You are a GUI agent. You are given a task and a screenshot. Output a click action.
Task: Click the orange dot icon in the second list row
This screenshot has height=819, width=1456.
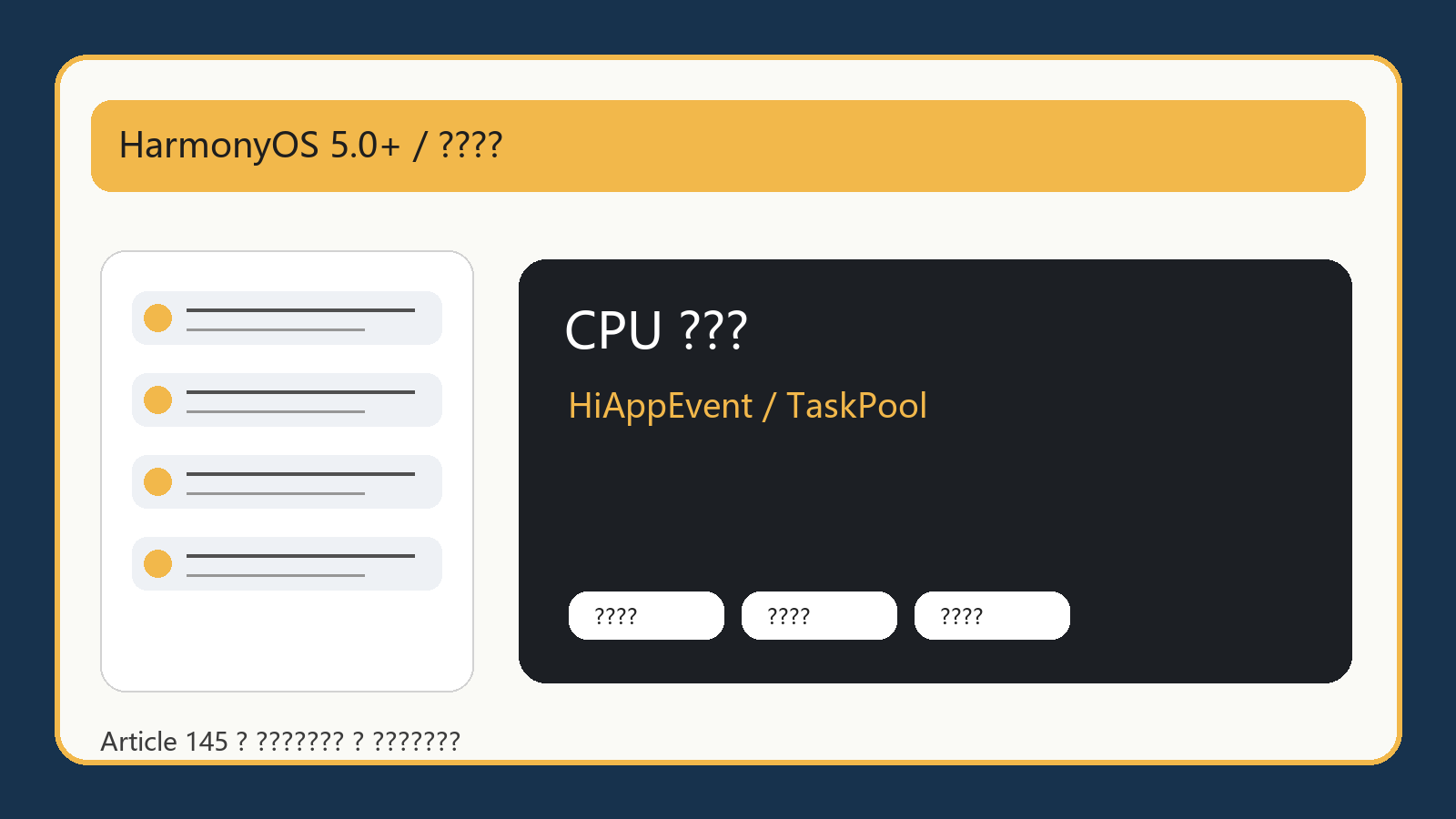point(158,400)
